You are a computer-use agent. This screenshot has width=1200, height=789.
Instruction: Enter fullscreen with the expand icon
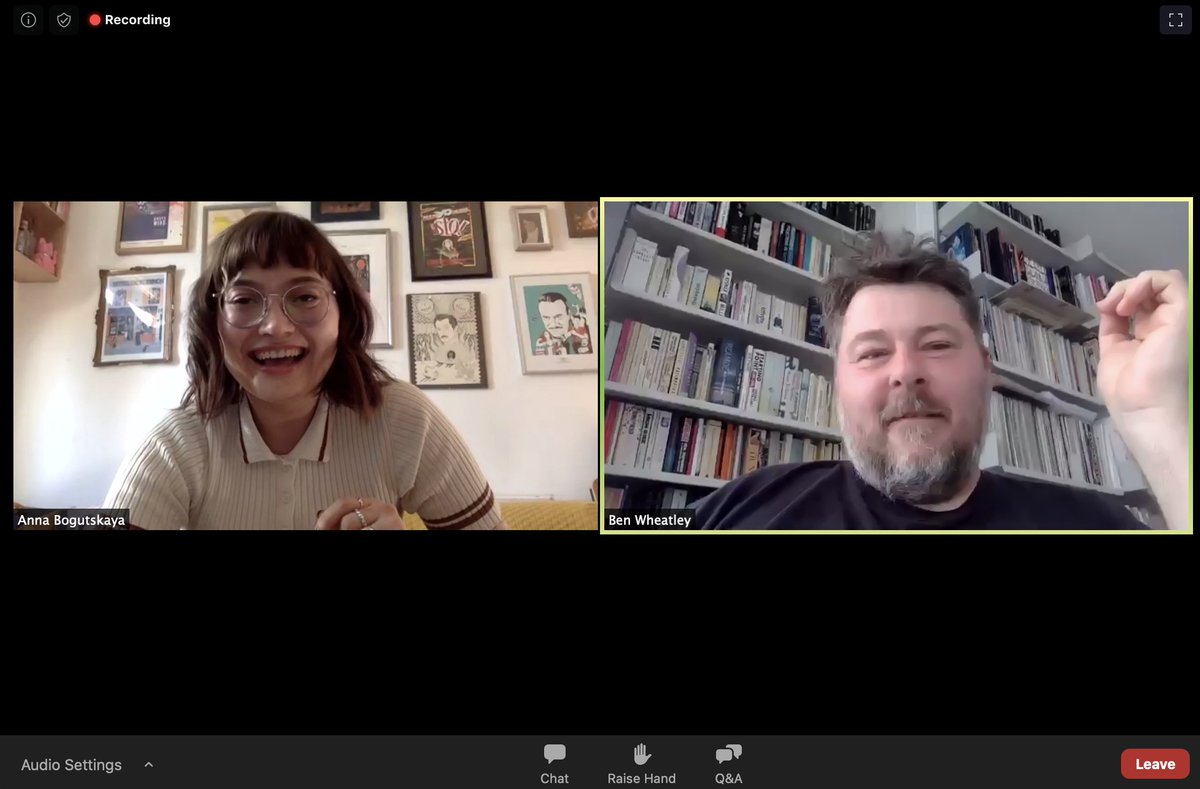(x=1176, y=19)
